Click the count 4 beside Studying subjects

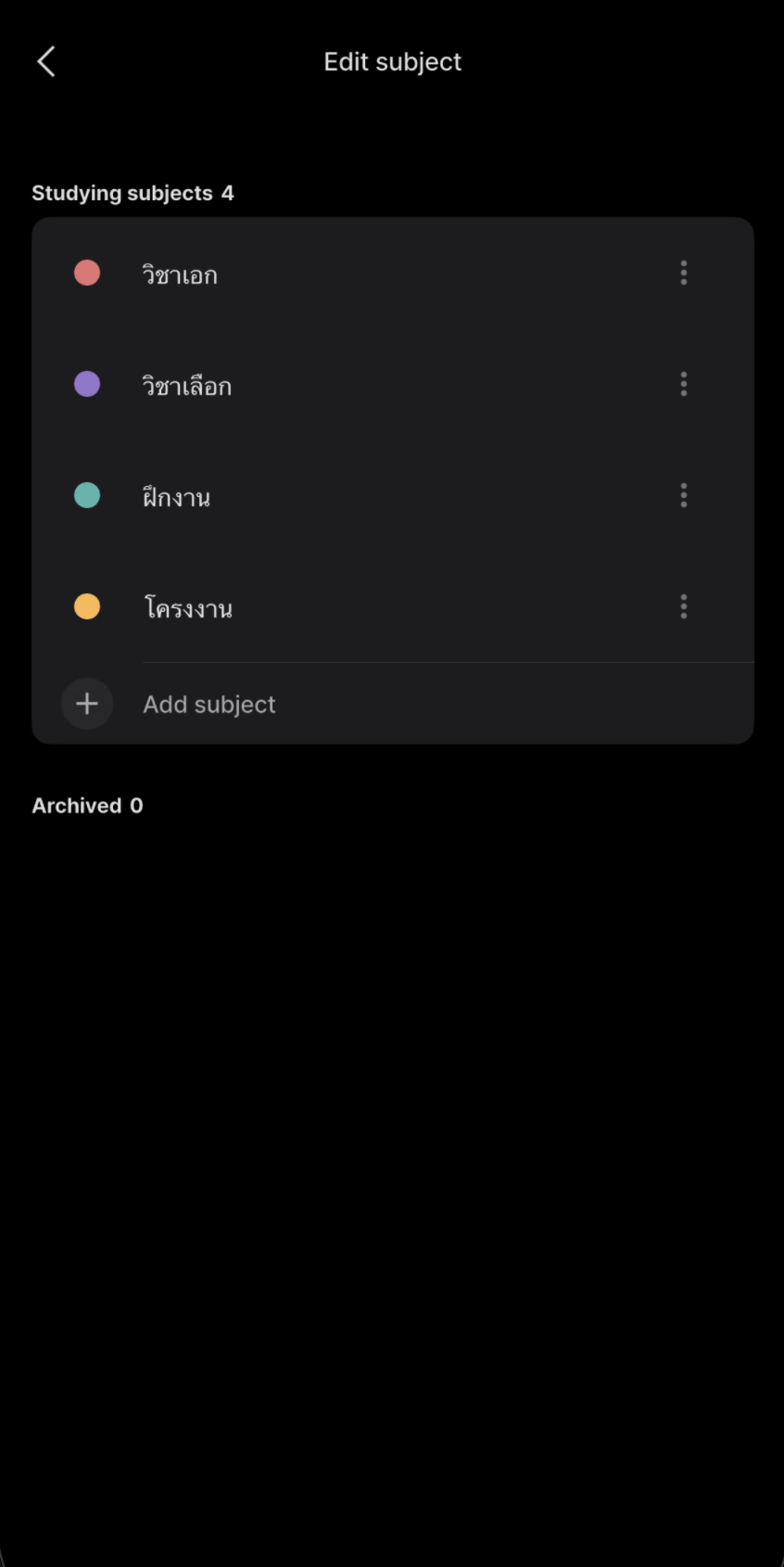(x=227, y=193)
